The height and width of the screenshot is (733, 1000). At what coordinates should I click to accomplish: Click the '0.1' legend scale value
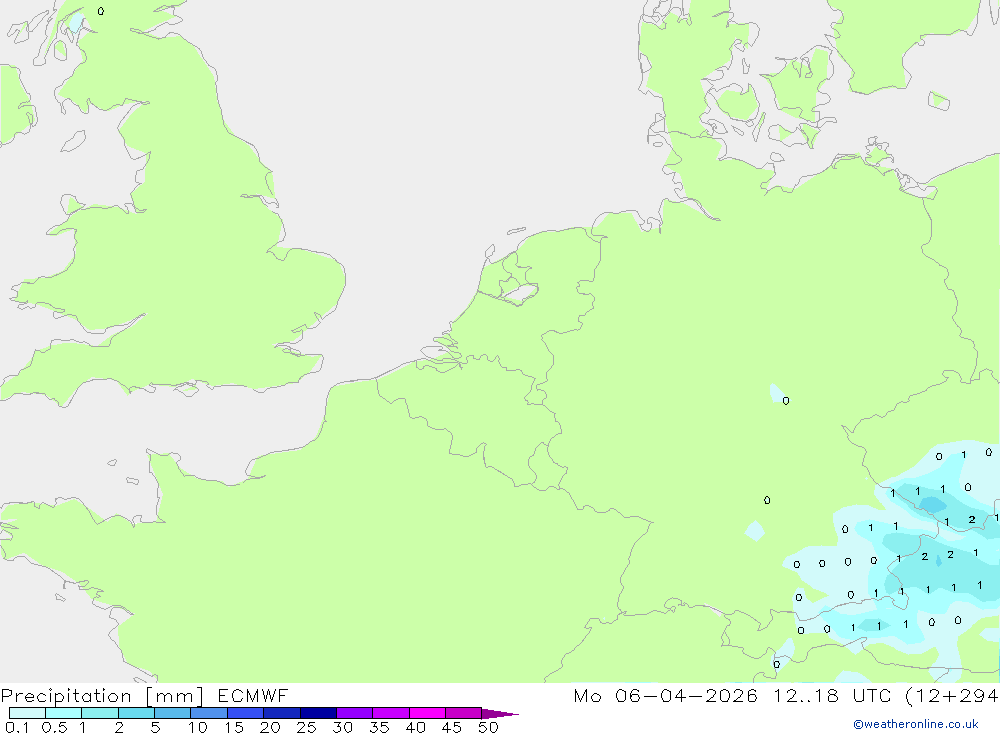tap(17, 727)
